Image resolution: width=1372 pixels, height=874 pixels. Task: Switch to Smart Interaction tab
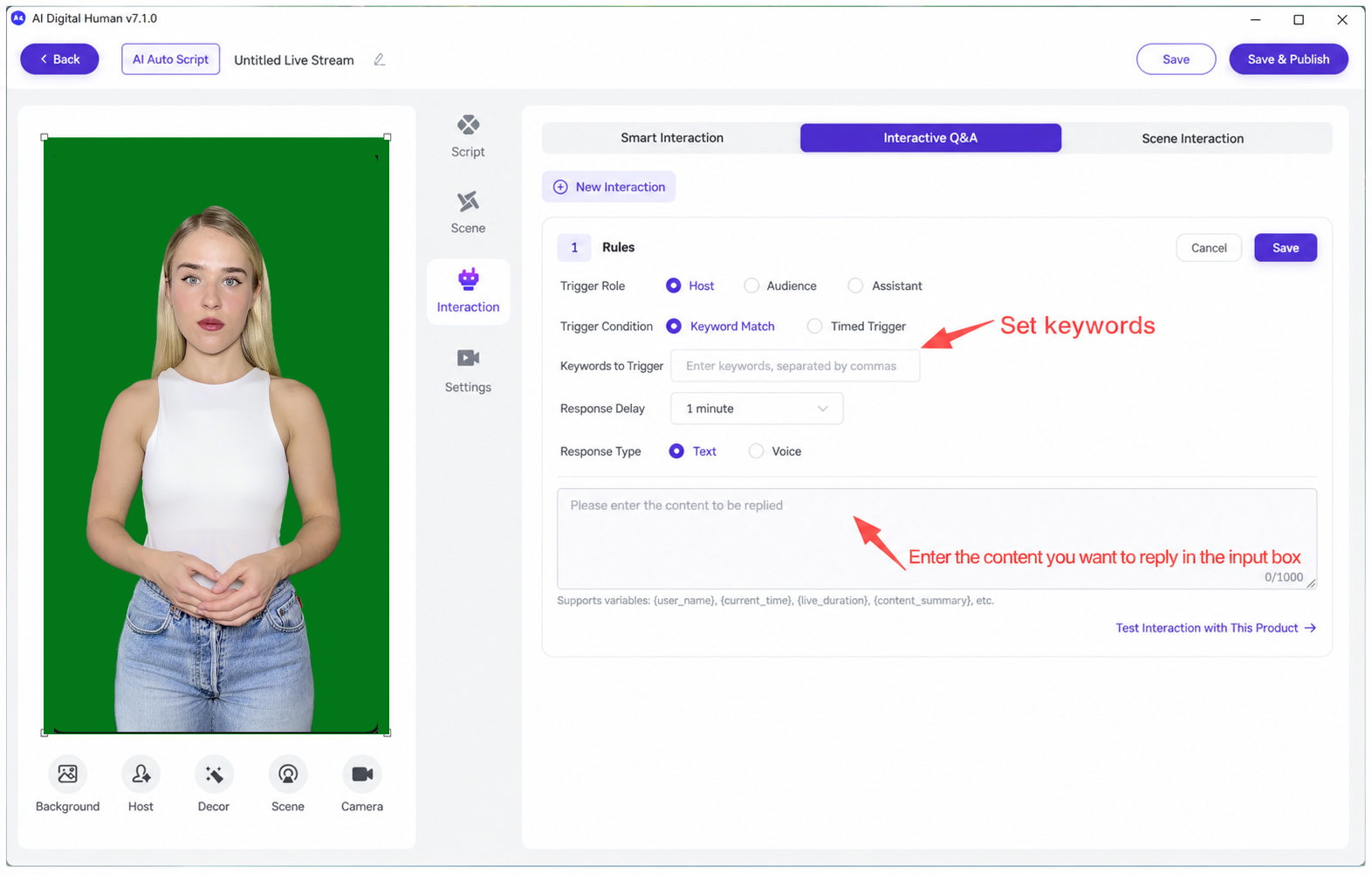click(x=671, y=138)
